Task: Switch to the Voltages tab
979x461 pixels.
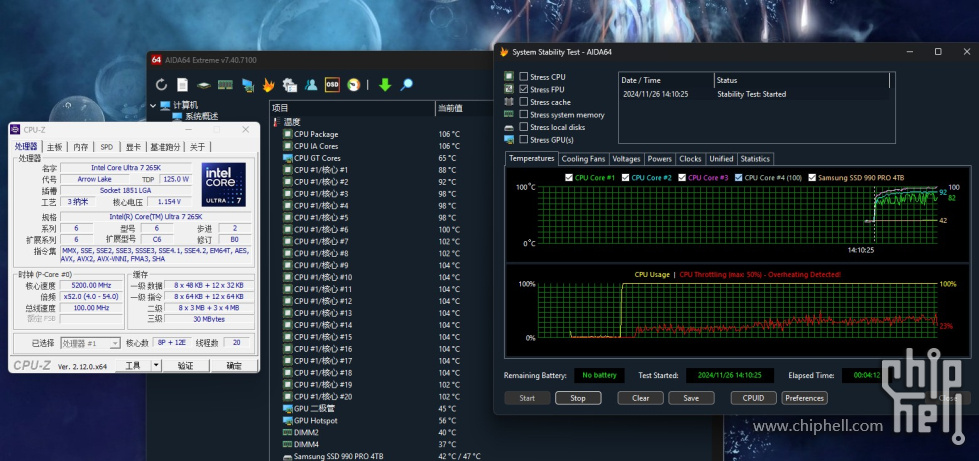Action: tap(626, 159)
